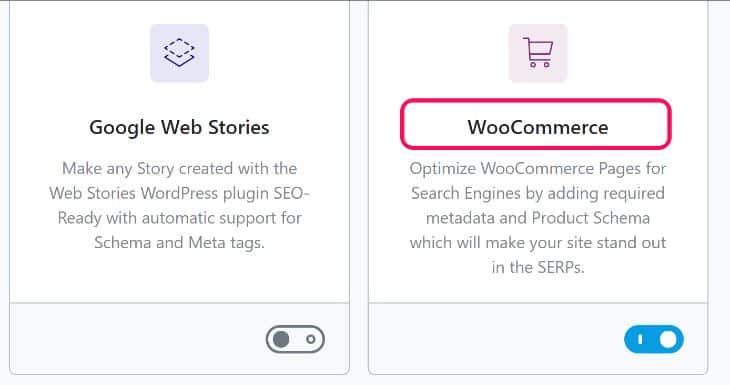Click the Google Web Stories card footer area

pyautogui.click(x=179, y=338)
